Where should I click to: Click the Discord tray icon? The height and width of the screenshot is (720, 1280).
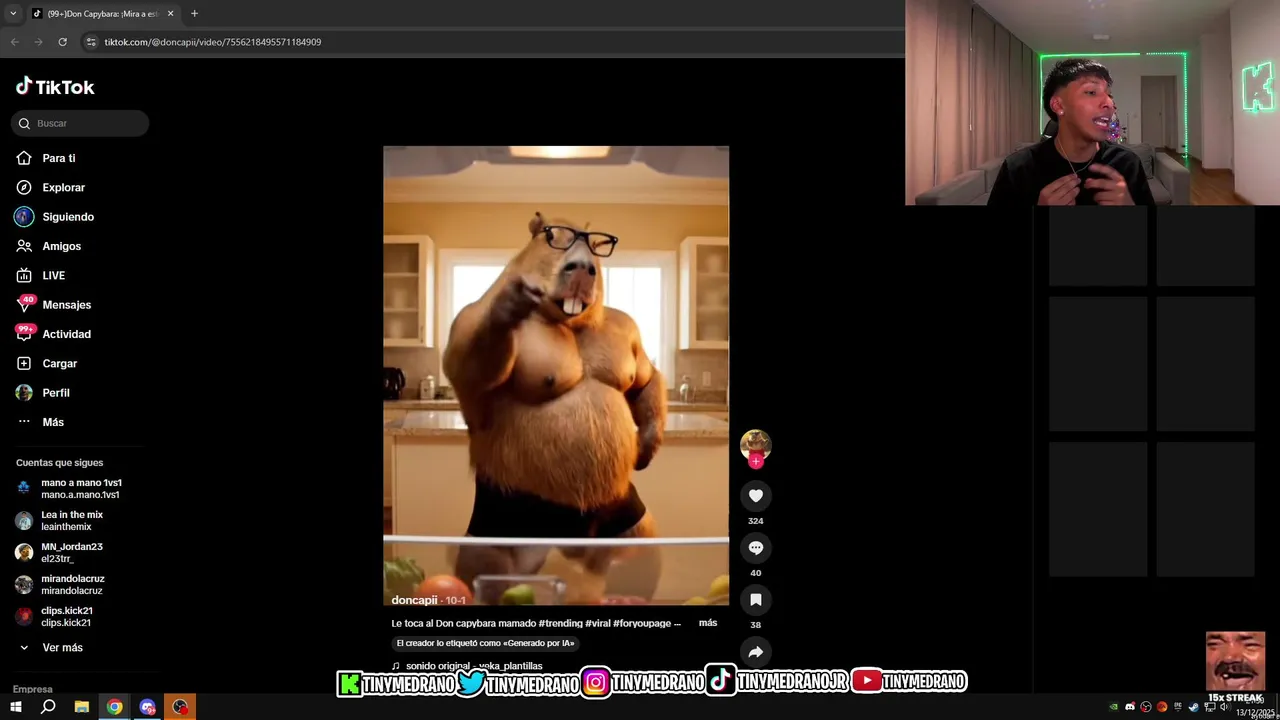tap(1130, 707)
